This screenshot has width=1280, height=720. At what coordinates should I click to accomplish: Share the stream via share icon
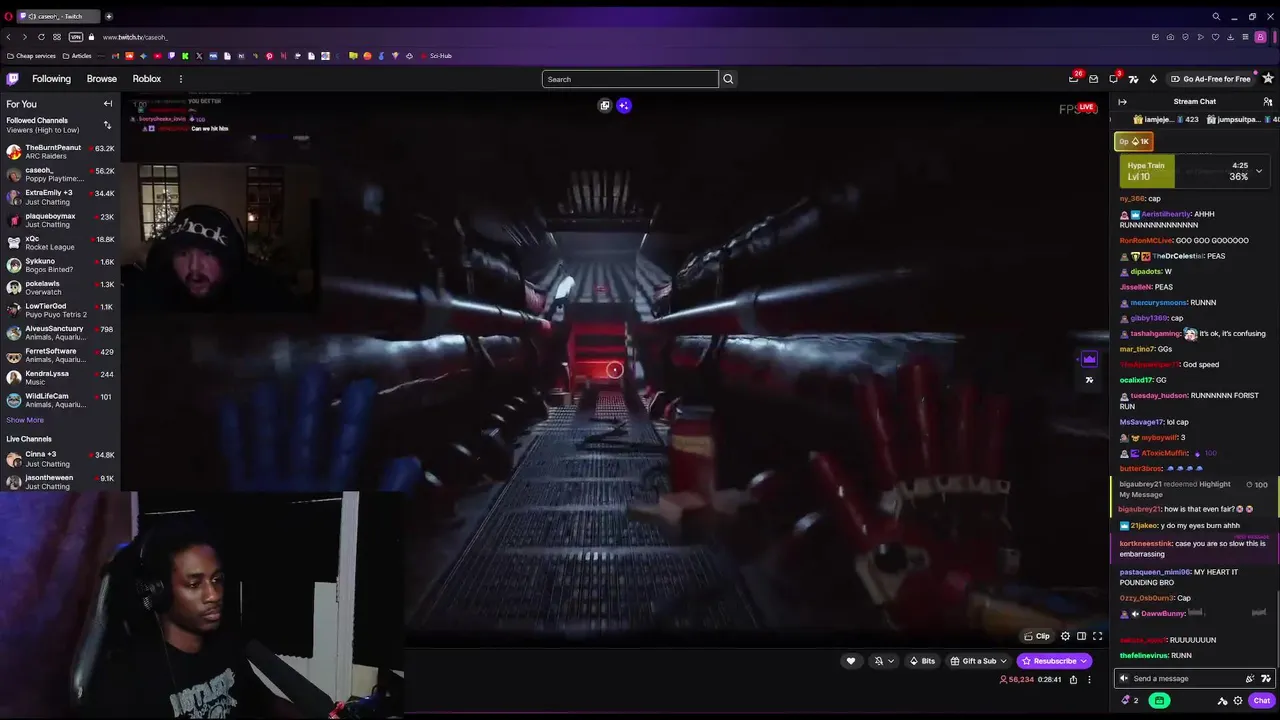(1073, 680)
